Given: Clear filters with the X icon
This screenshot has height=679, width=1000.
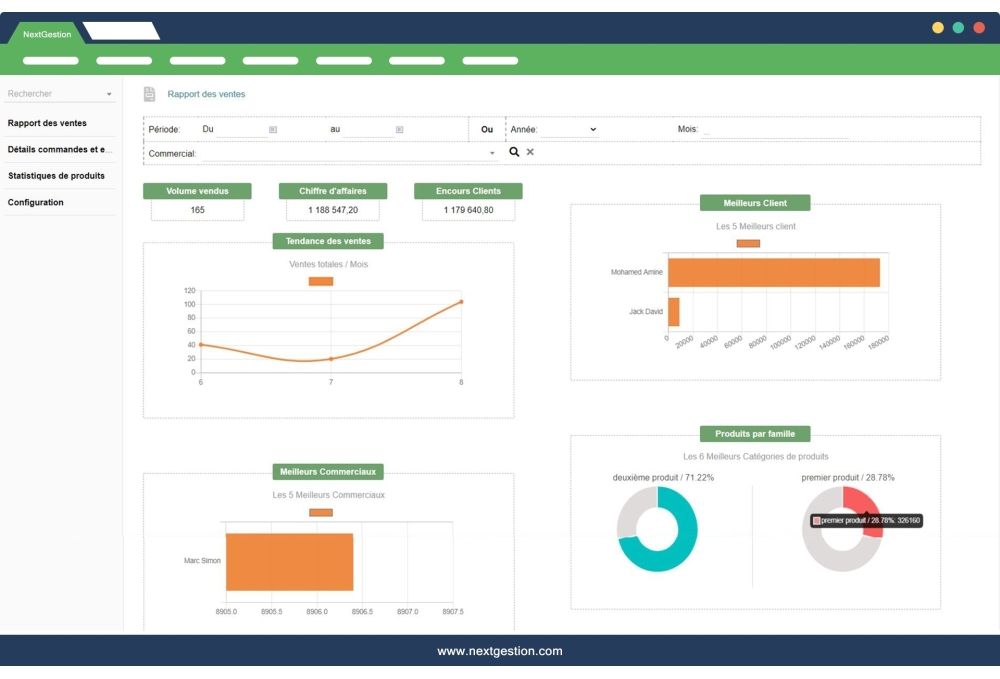Looking at the screenshot, I should pos(530,152).
